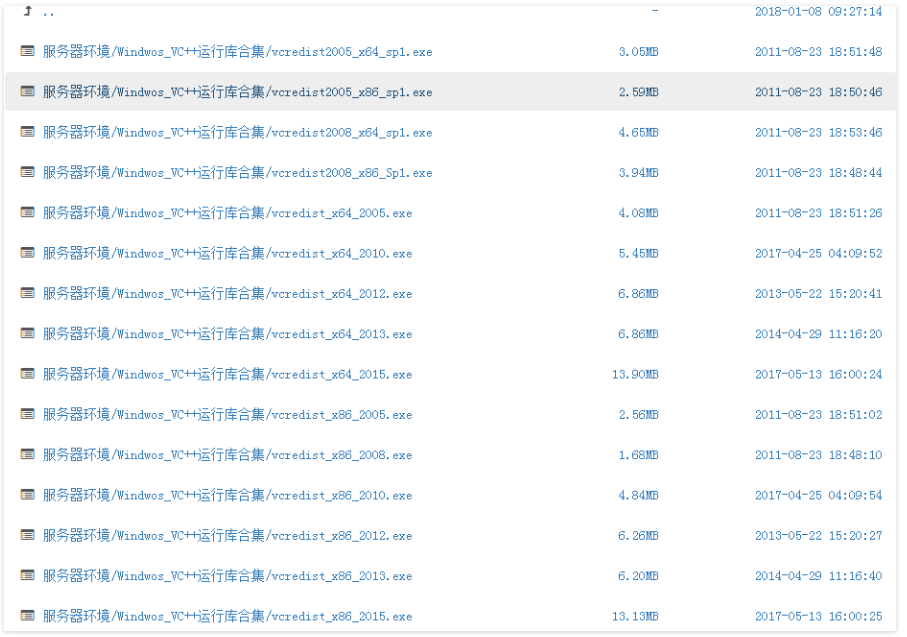Image resolution: width=907 pixels, height=637 pixels.
Task: Click file icon beside vcredist_x64_2005.exe
Action: (27, 213)
